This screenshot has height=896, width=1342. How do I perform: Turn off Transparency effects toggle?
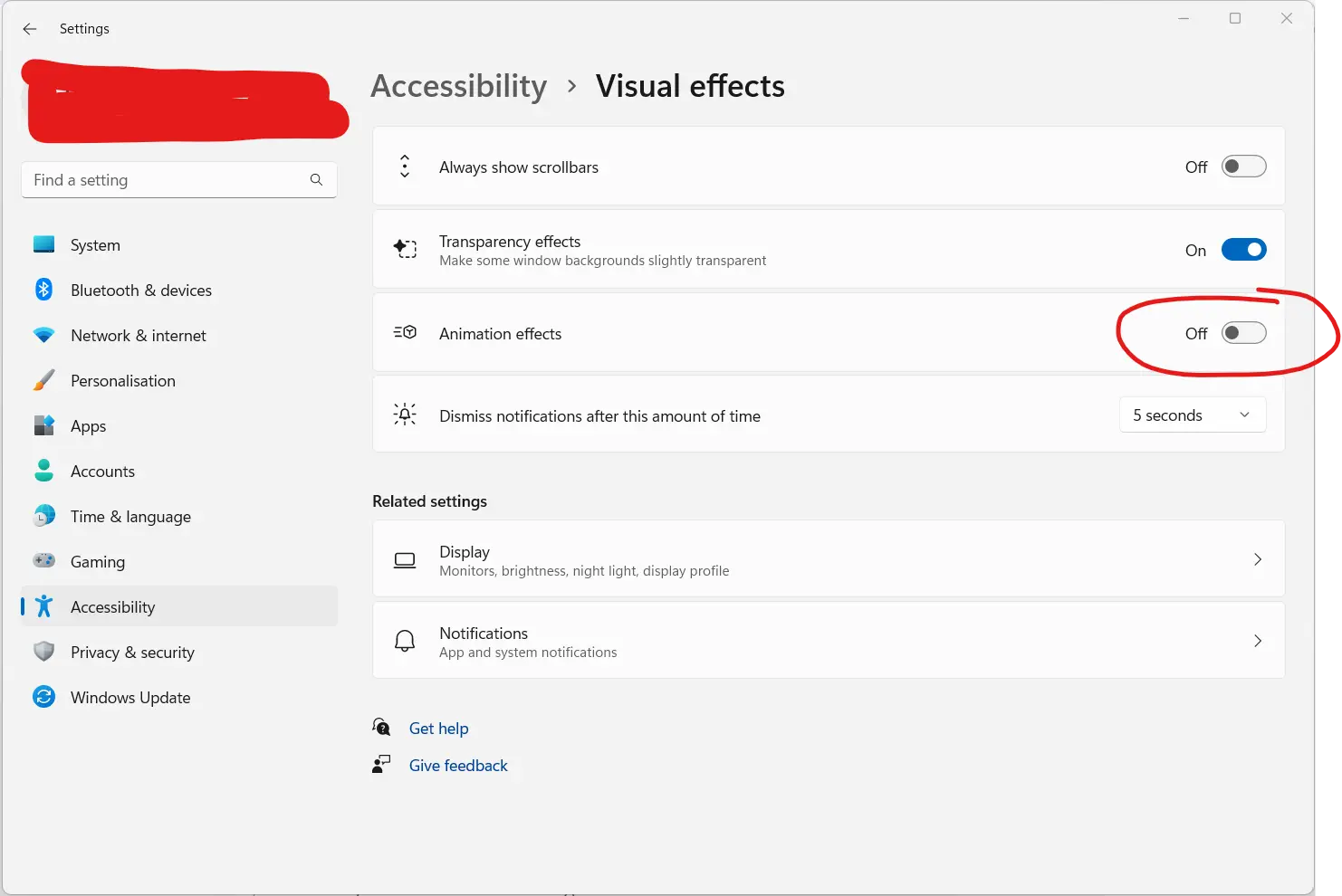(1243, 250)
